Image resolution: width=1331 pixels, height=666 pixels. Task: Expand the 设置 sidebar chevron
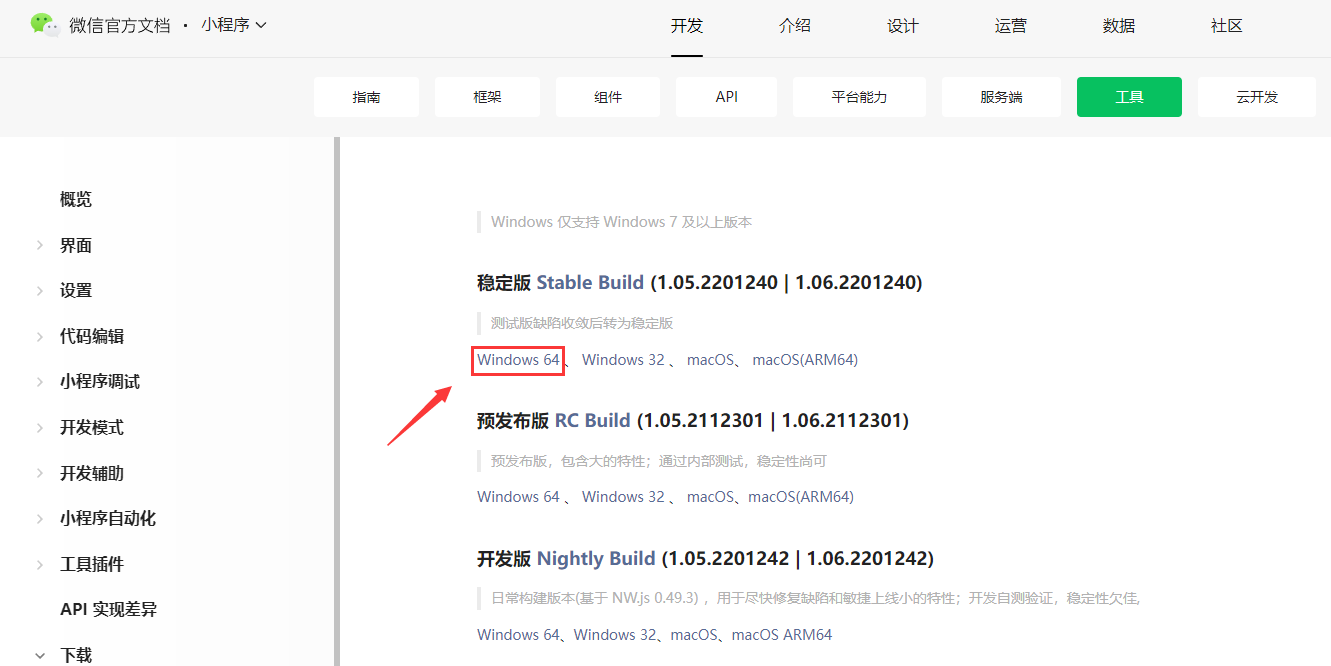coord(39,291)
